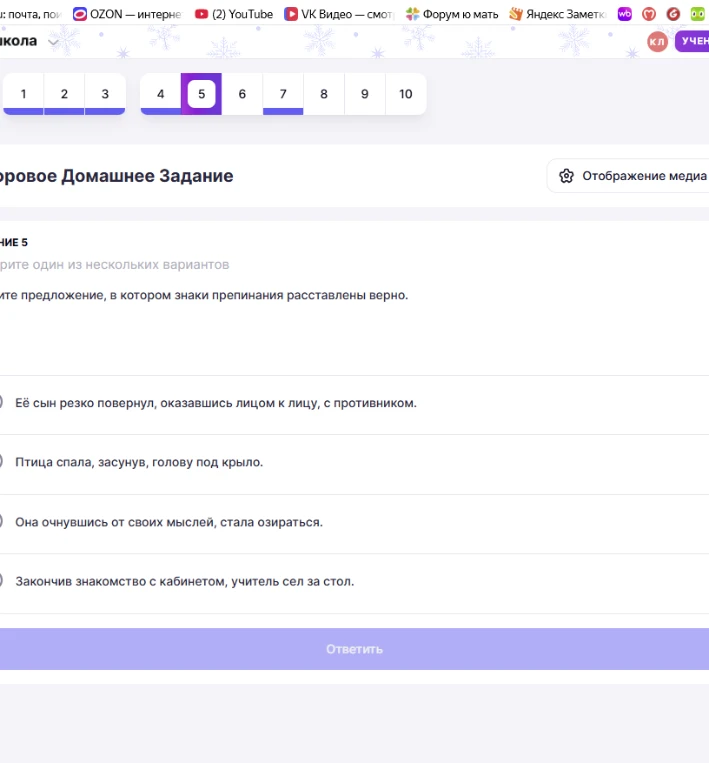
Task: Go to question 8
Action: tap(324, 94)
